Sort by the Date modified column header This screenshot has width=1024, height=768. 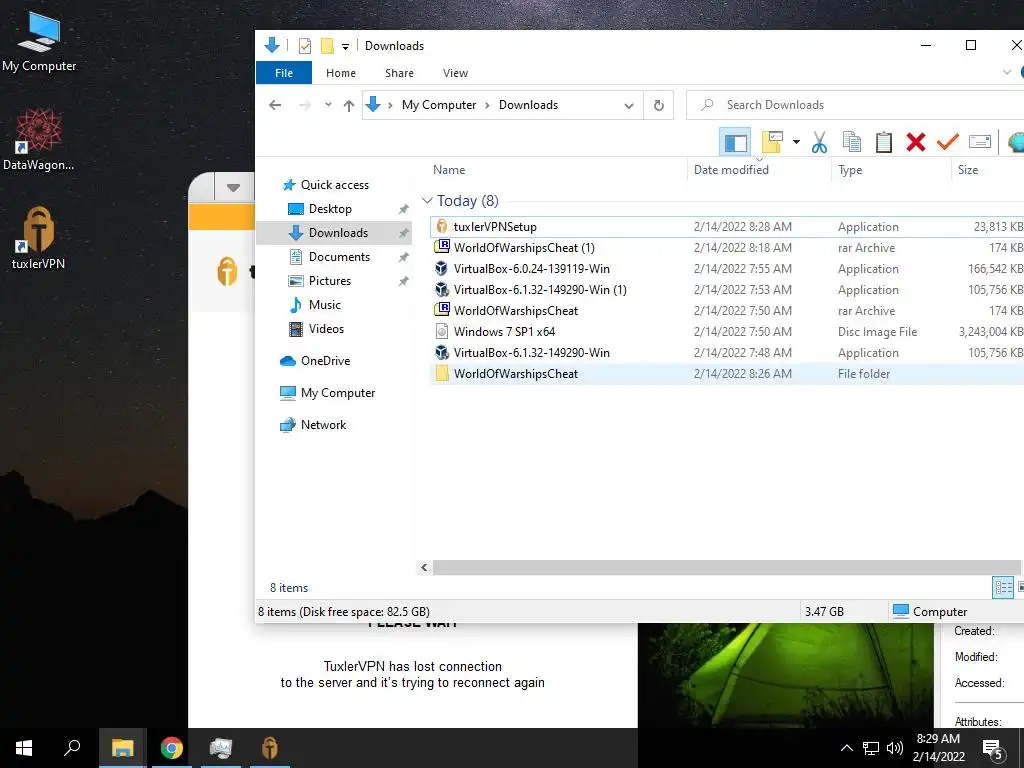tap(731, 170)
